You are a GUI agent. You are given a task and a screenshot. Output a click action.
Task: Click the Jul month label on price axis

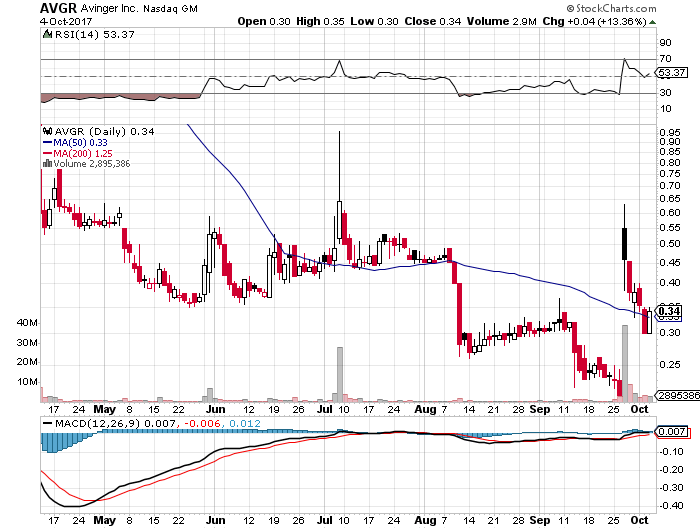325,410
